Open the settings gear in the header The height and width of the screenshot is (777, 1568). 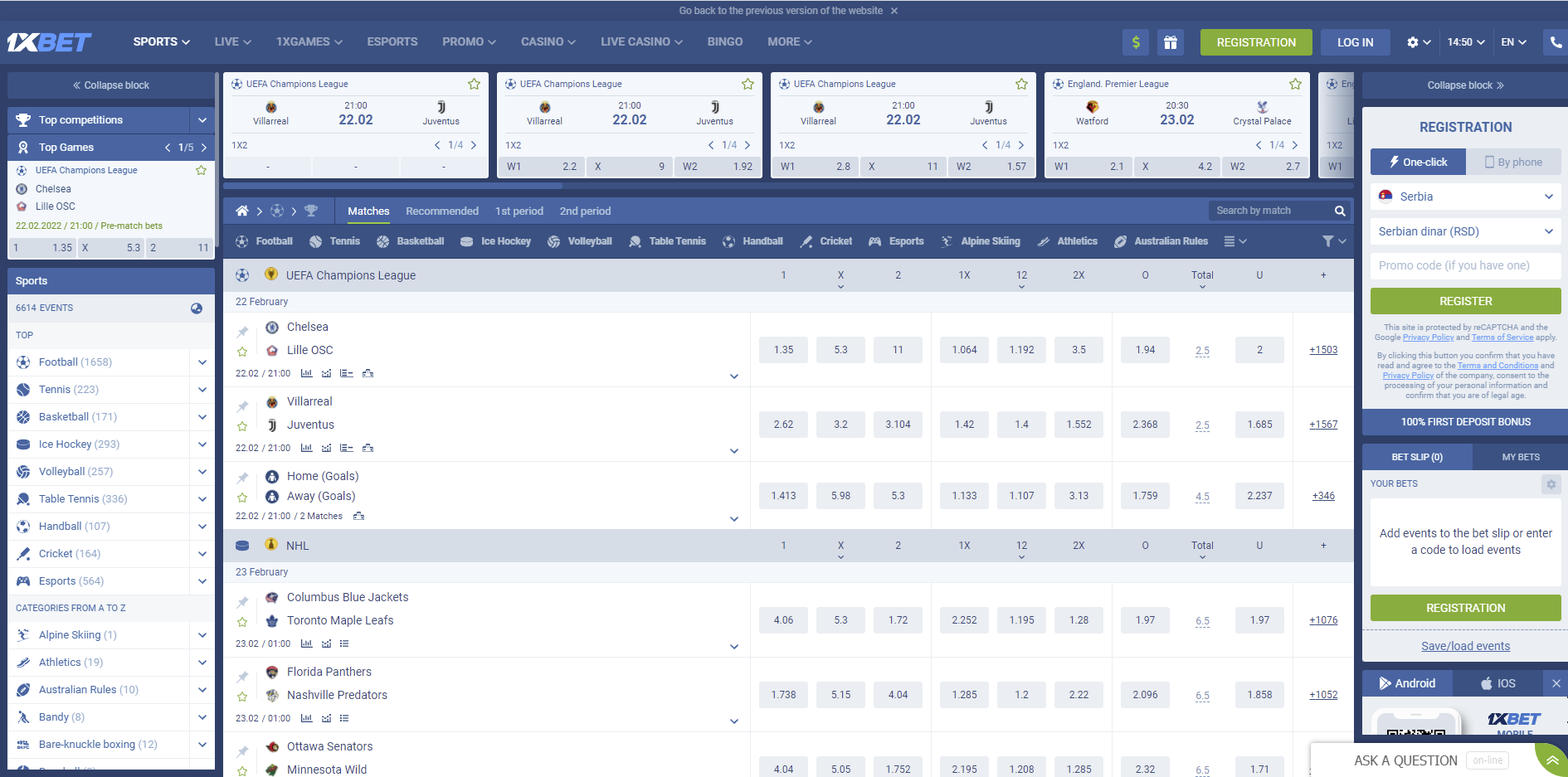(x=1412, y=42)
